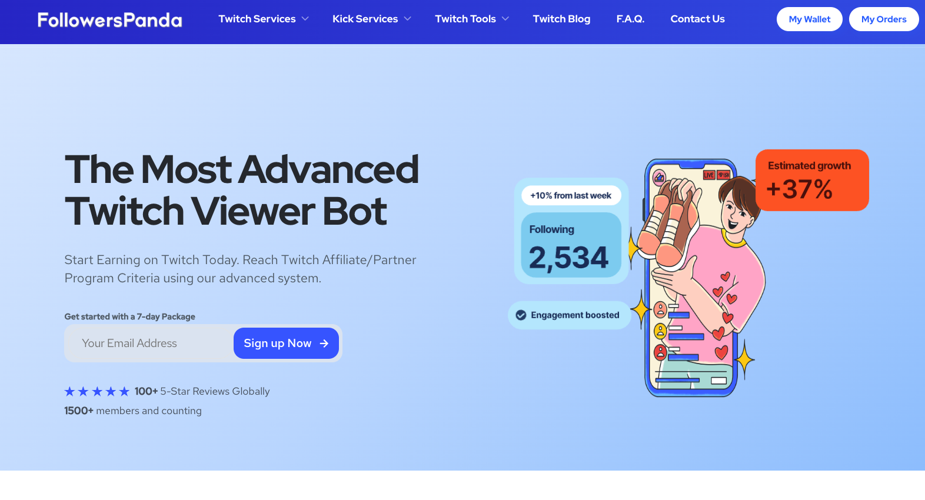The width and height of the screenshot is (925, 500).
Task: Click the Estimated growth +37% card
Action: (812, 180)
